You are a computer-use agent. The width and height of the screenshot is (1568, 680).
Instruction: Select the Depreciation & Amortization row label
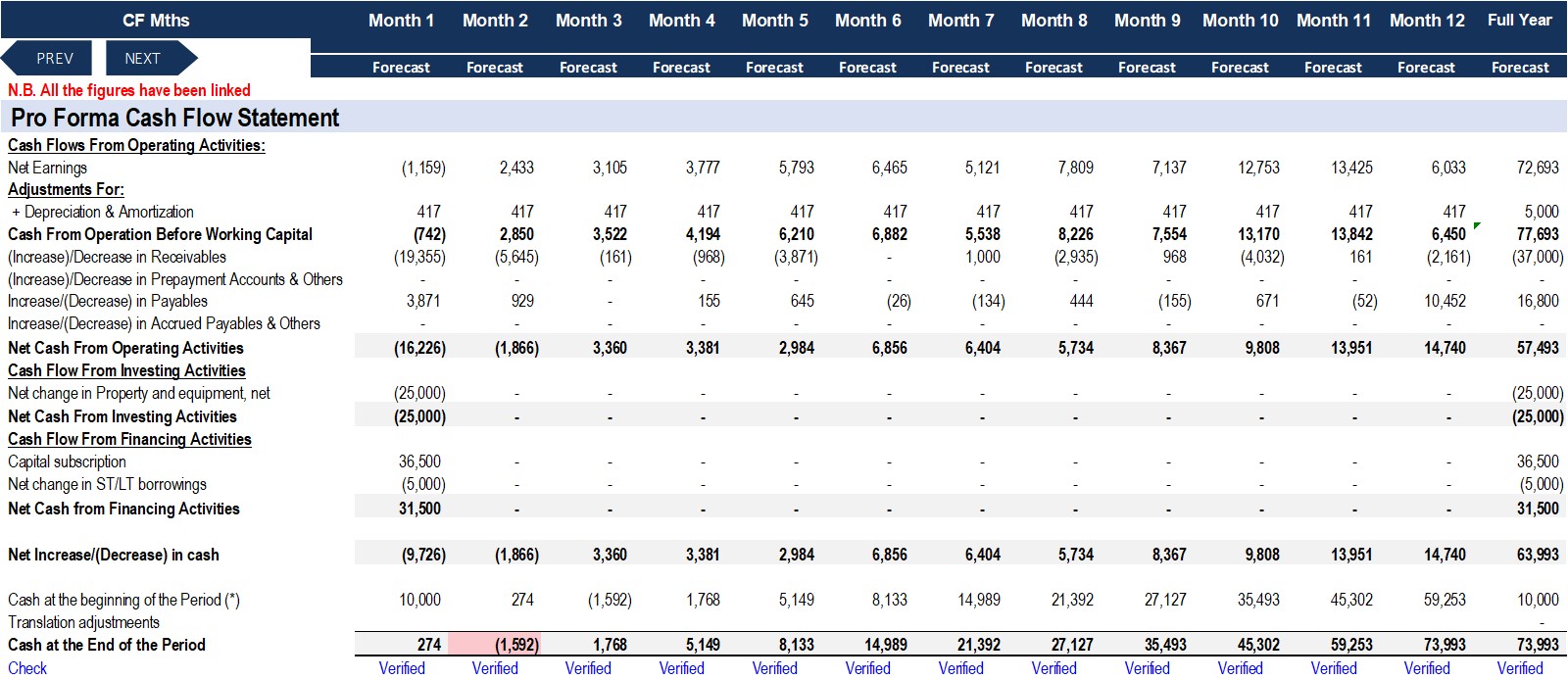tap(103, 212)
